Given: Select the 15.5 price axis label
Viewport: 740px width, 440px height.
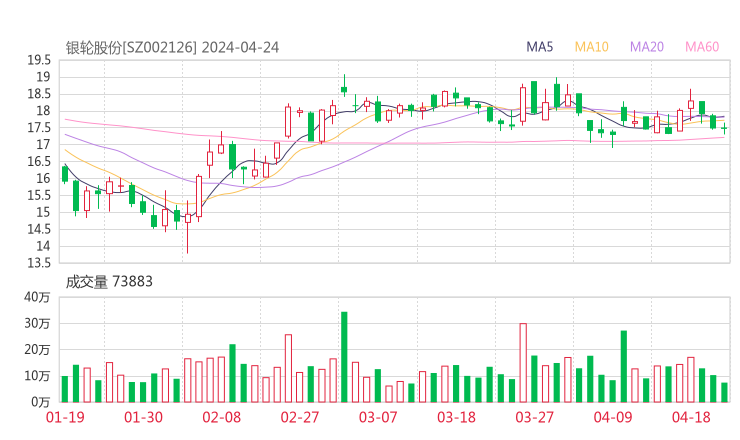Looking at the screenshot, I should coord(39,195).
